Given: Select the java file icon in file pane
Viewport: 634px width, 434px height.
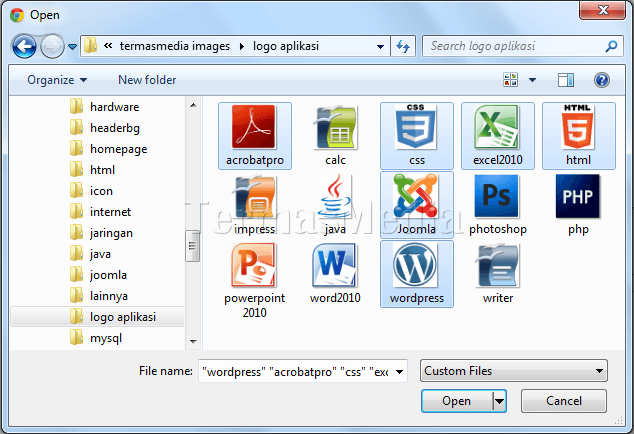Looking at the screenshot, I should (x=335, y=197).
